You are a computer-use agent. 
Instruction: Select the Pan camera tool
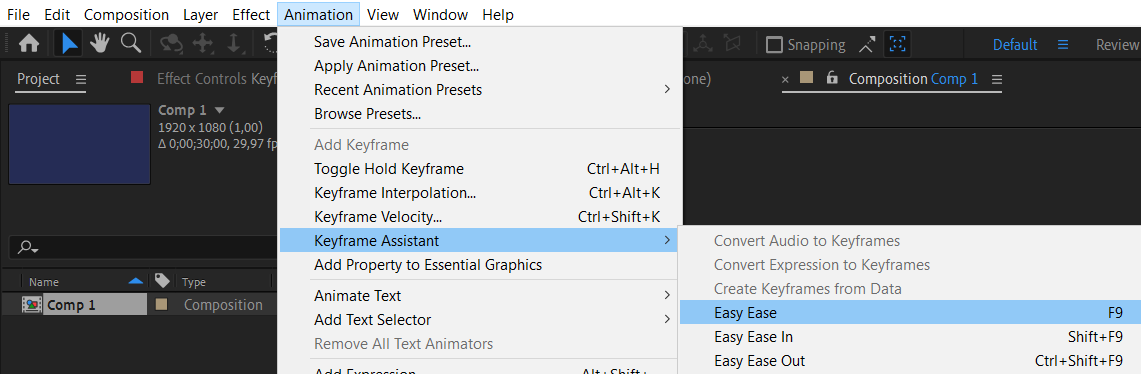pyautogui.click(x=202, y=44)
